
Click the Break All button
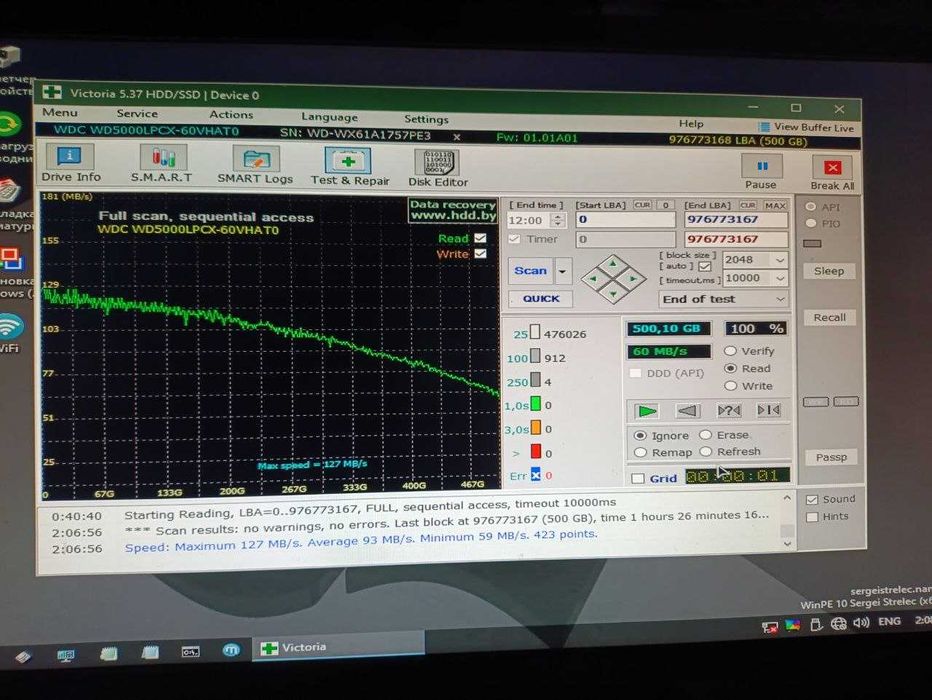pos(832,173)
